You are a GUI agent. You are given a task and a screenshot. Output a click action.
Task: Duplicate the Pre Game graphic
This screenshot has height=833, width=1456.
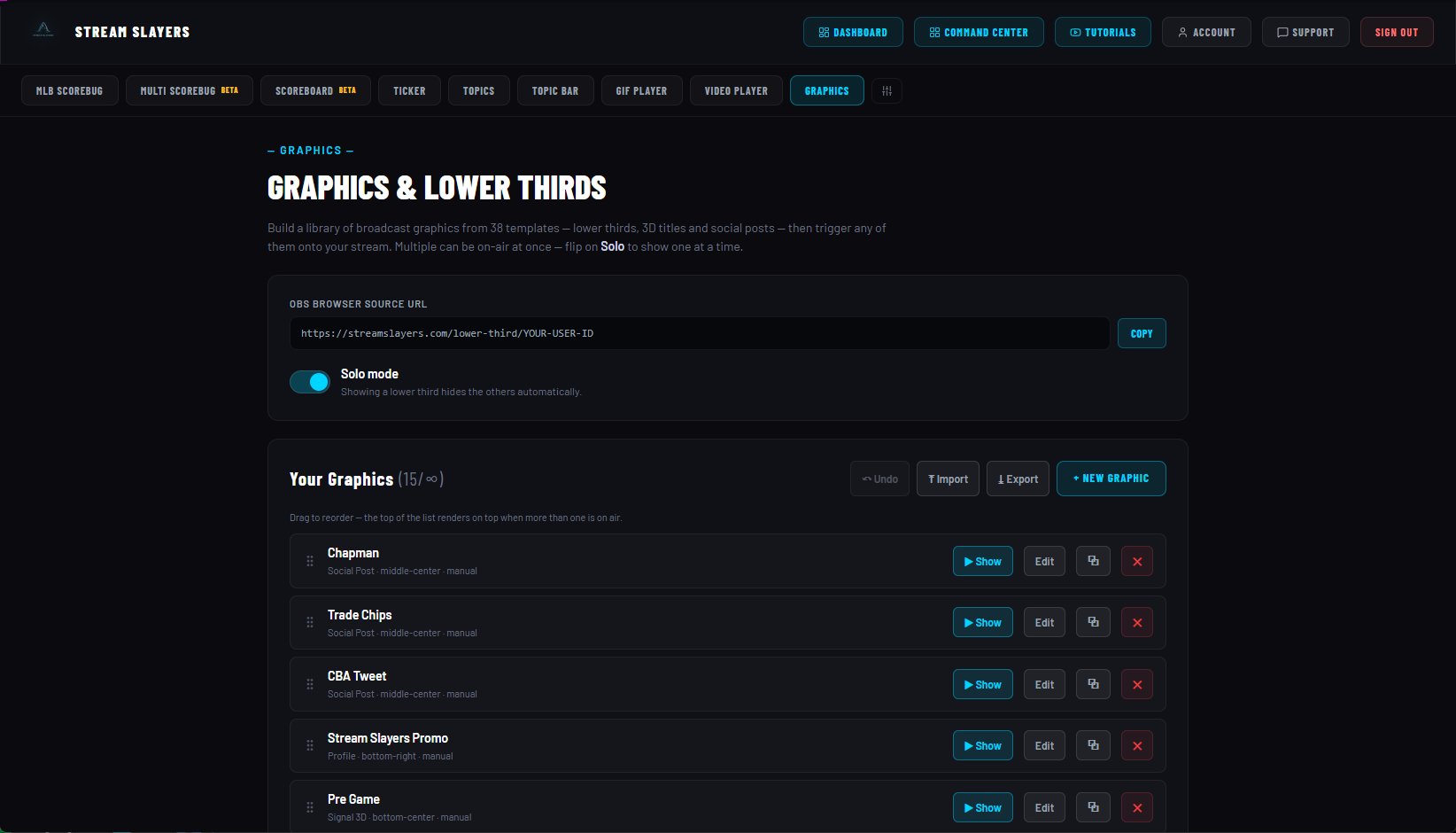(x=1093, y=807)
